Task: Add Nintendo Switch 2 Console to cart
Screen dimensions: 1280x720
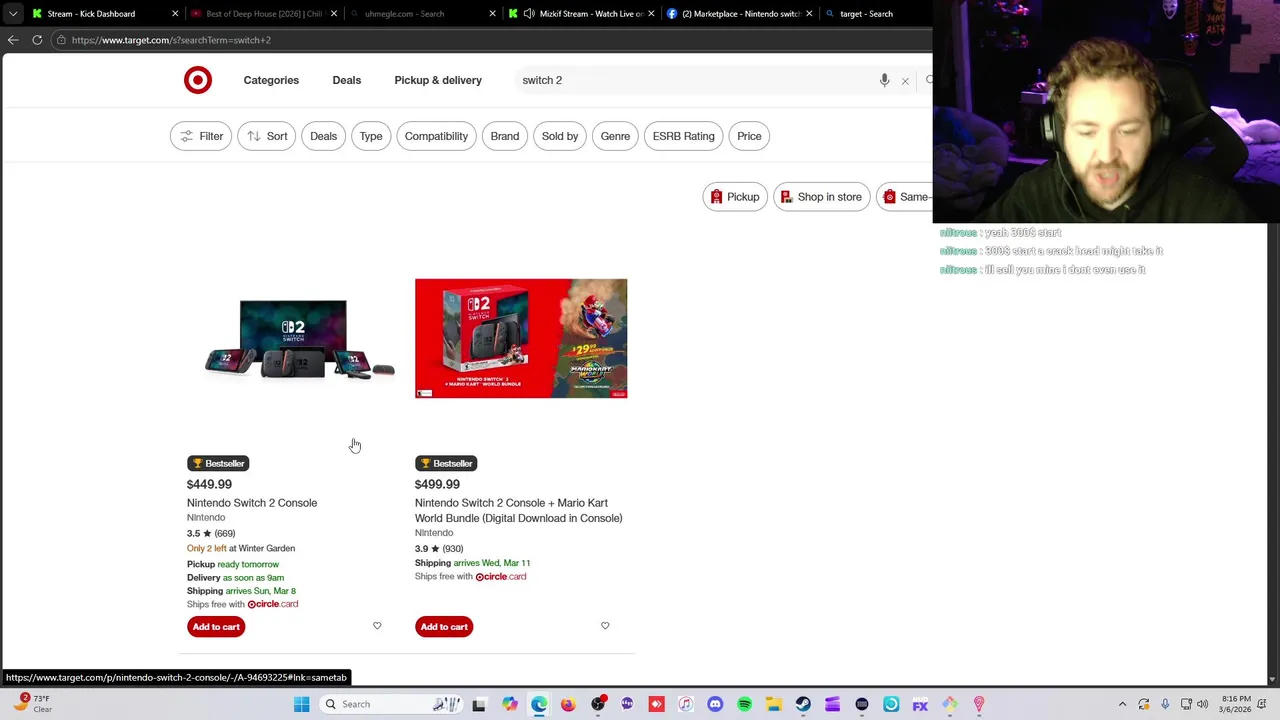Action: (x=216, y=627)
